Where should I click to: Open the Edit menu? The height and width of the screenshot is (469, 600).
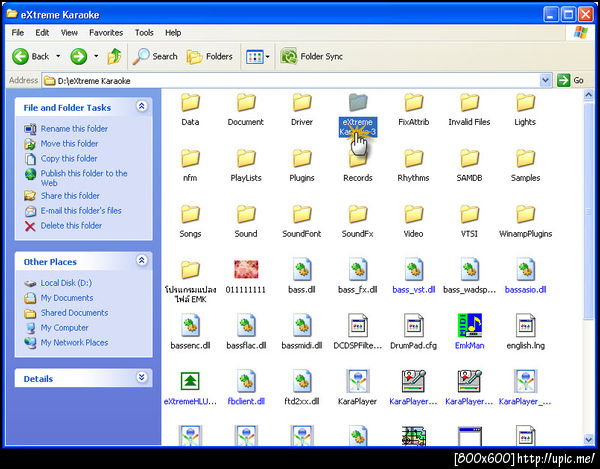[x=42, y=33]
